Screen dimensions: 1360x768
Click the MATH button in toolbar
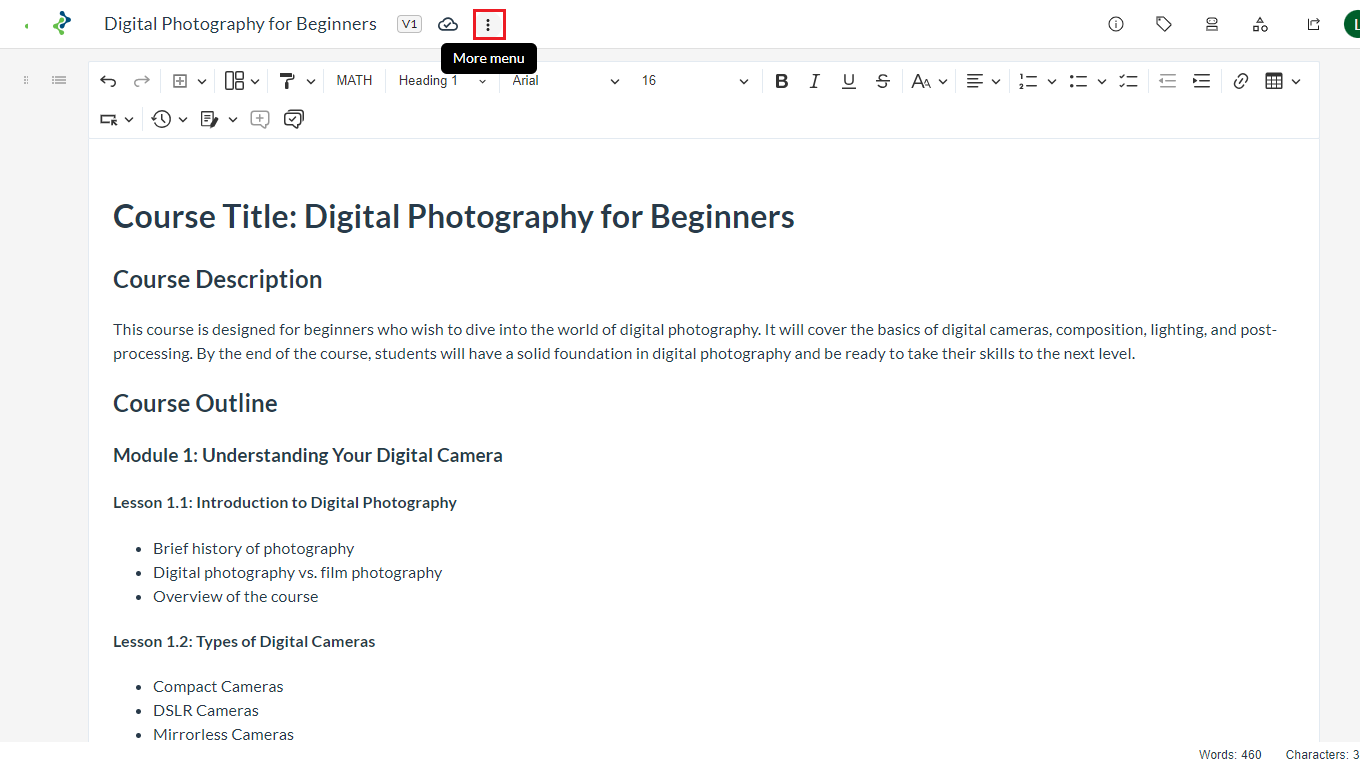[354, 81]
